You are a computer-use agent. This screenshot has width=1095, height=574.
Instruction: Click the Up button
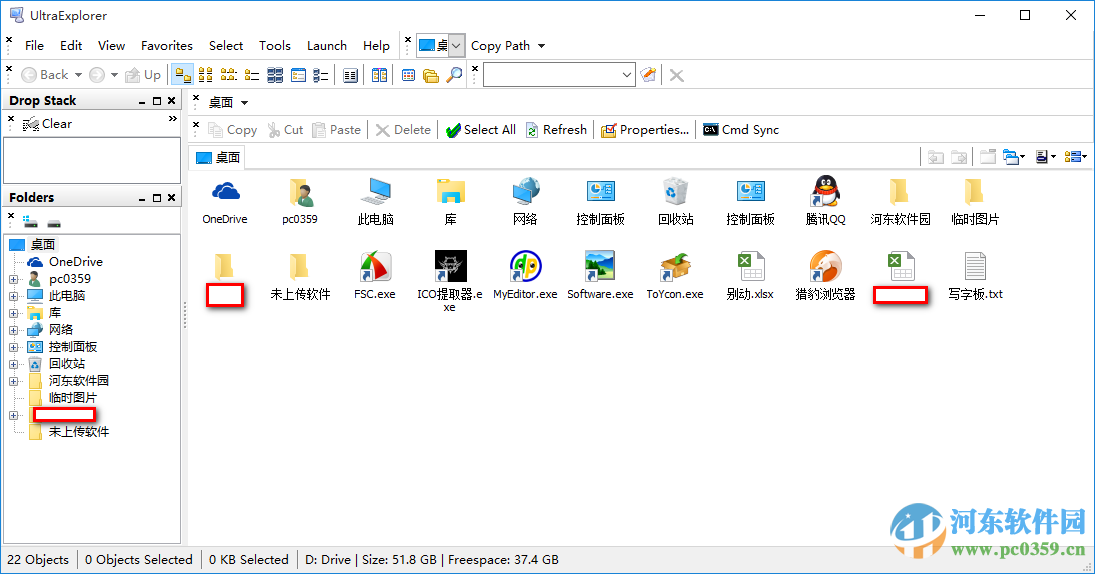point(143,75)
